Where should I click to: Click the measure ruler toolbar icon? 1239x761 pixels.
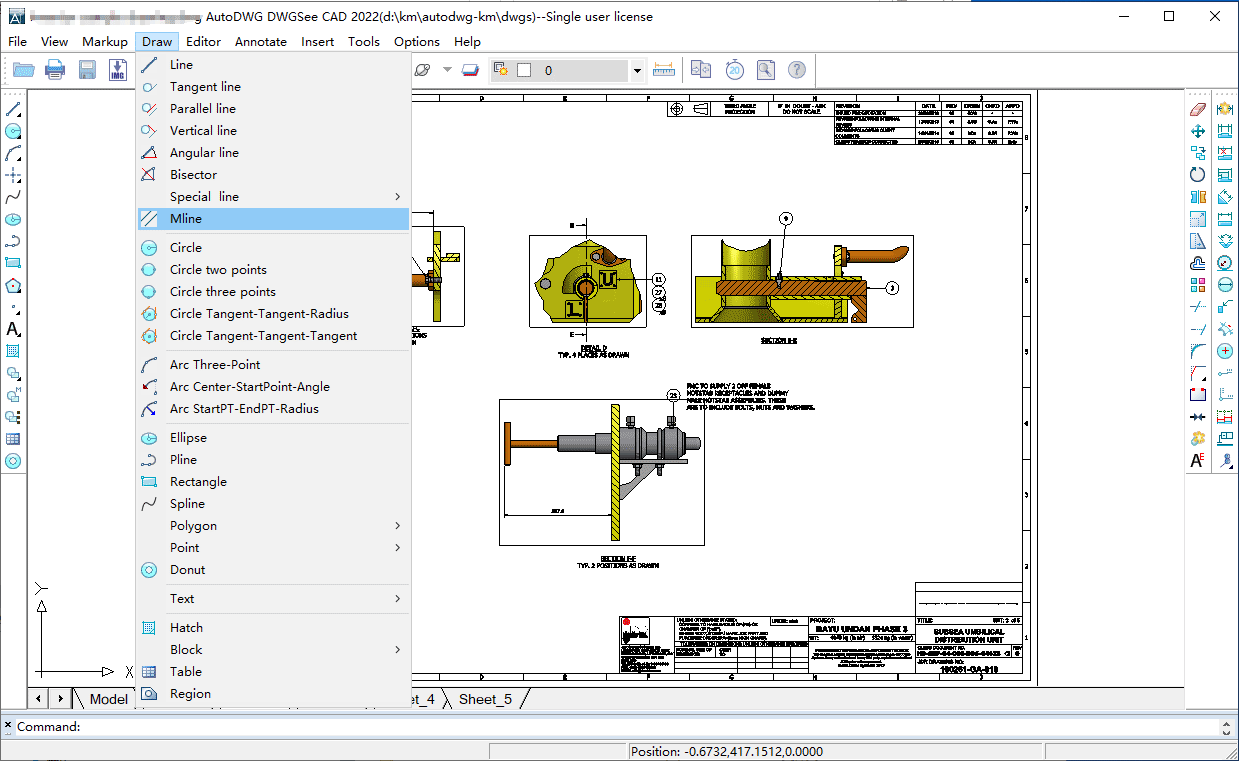click(x=663, y=70)
